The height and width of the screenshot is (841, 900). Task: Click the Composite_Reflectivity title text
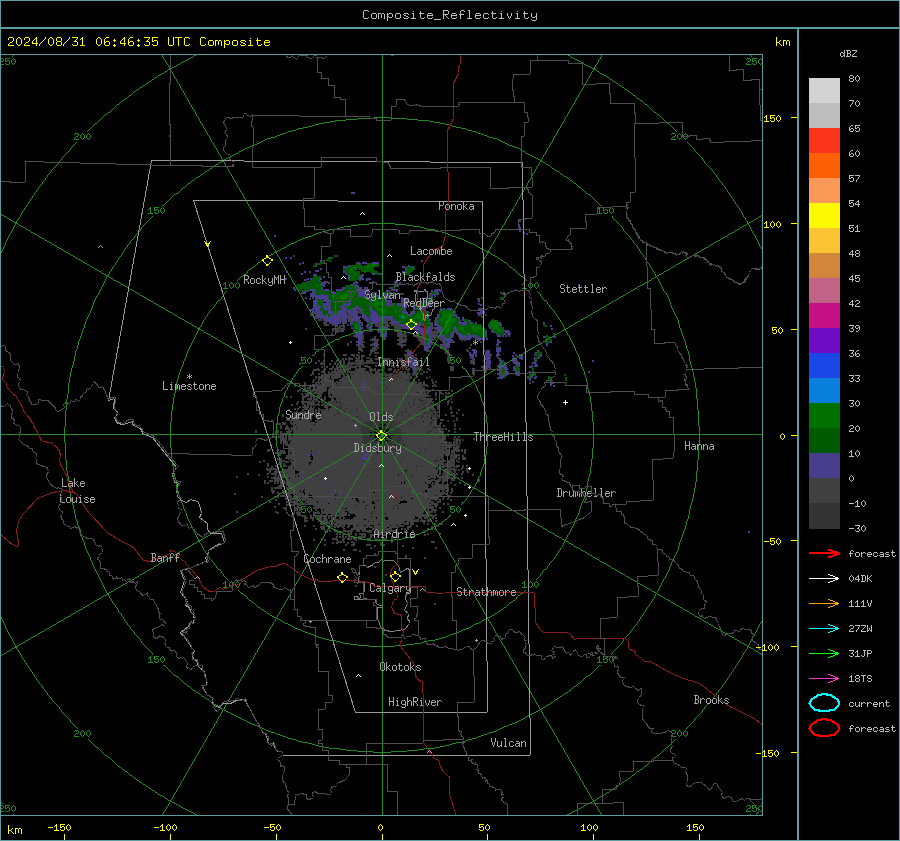click(x=450, y=15)
